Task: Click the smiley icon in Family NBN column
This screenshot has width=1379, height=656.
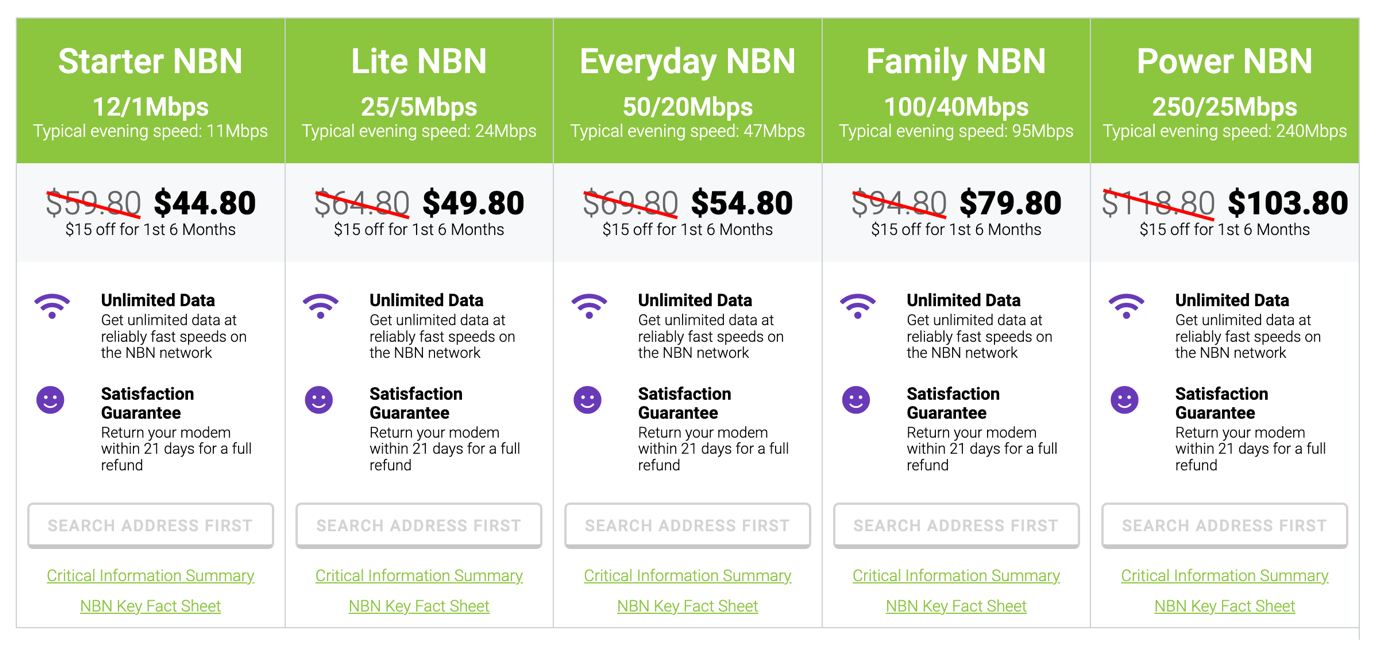Action: [857, 399]
